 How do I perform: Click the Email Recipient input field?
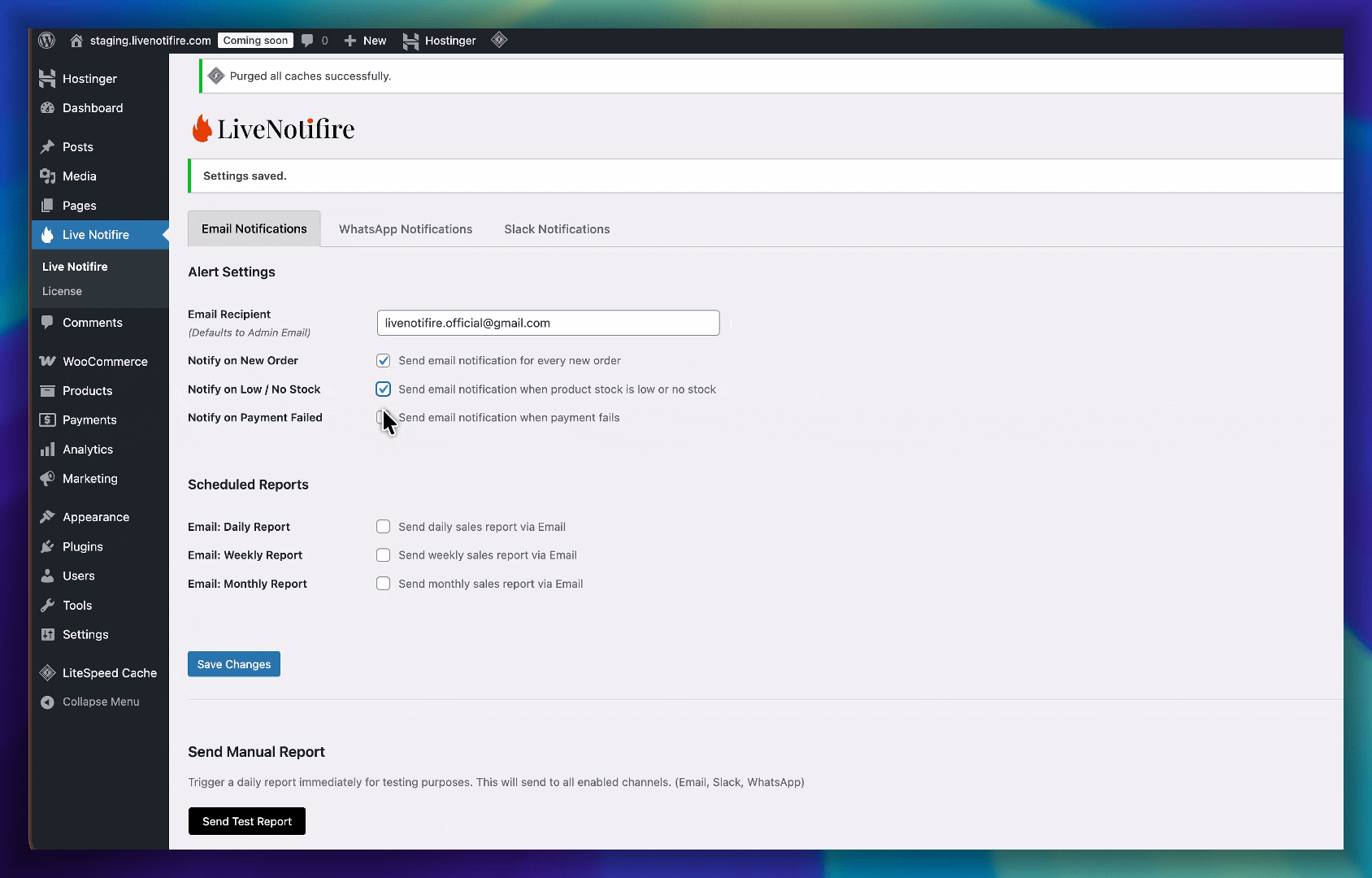click(547, 322)
